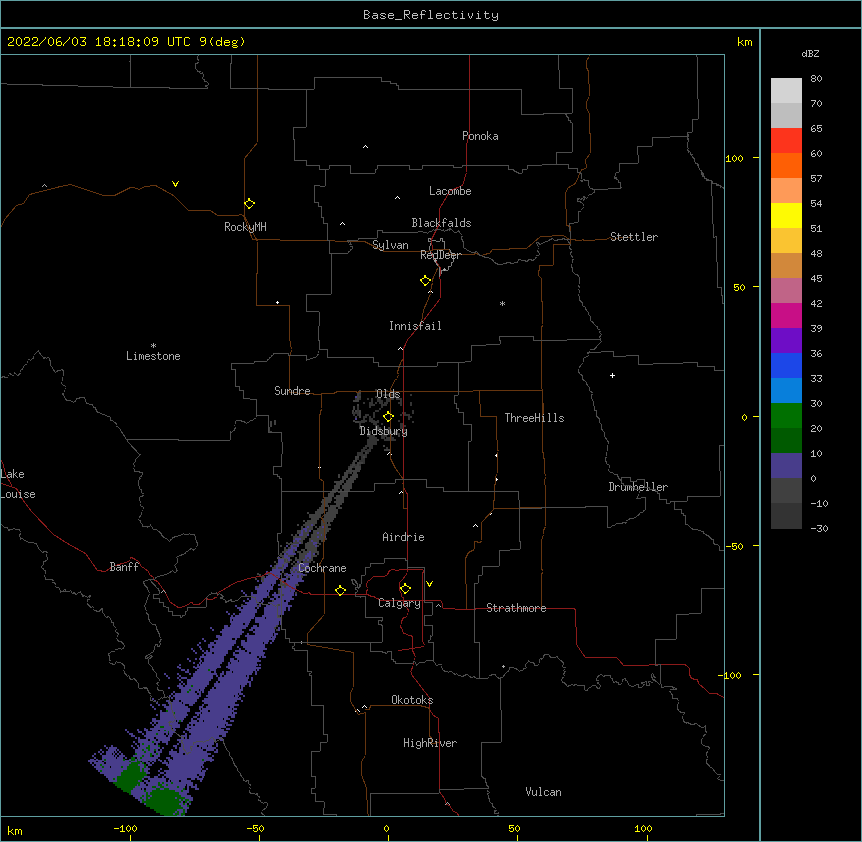Viewport: 862px width, 842px height.
Task: Click the white asterisk marker east of Innisfail
Action: pos(502,303)
